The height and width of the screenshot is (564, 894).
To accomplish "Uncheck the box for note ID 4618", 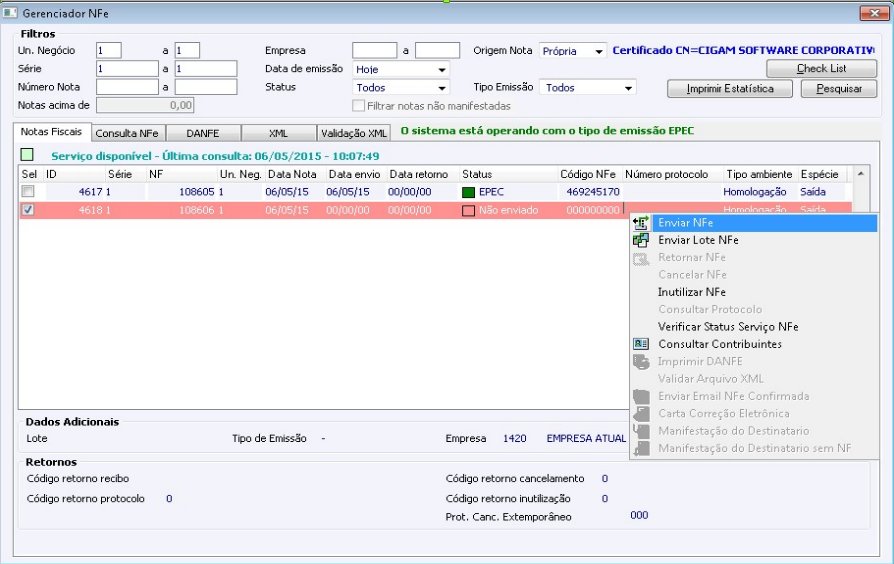I will click(x=27, y=210).
